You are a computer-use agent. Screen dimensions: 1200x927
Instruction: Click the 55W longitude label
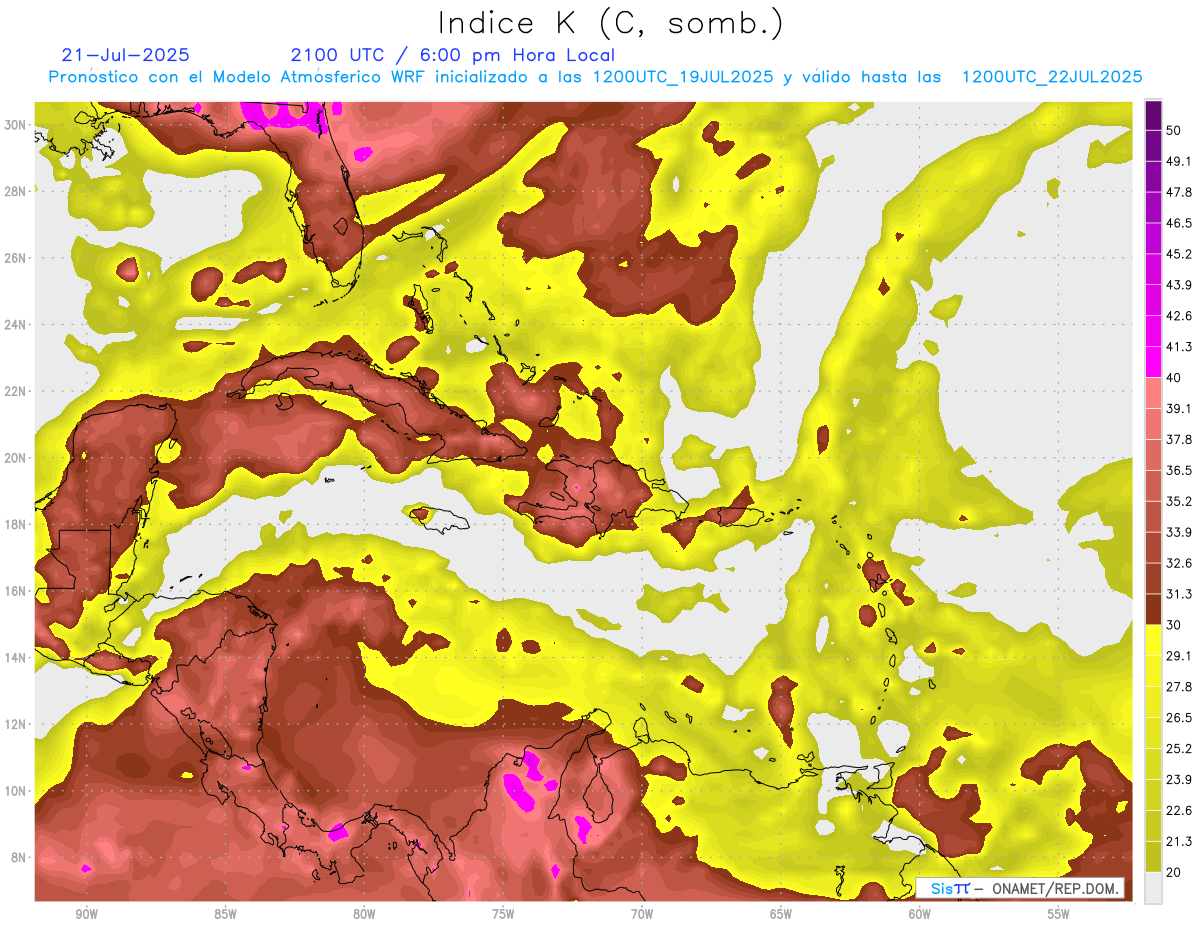[x=1059, y=914]
